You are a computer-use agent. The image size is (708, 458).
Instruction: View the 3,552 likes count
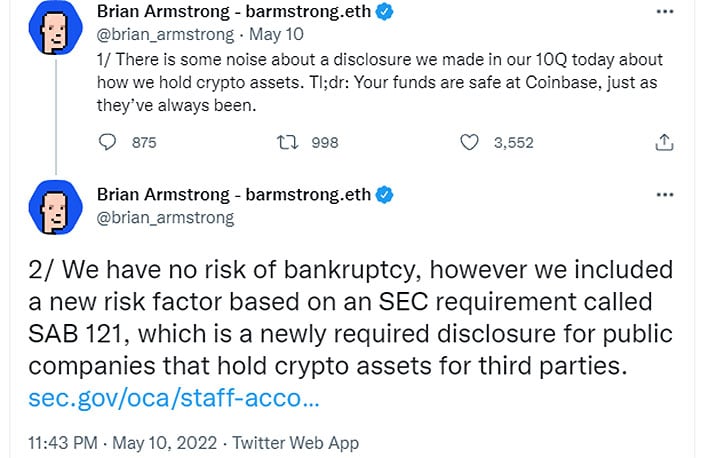513,143
